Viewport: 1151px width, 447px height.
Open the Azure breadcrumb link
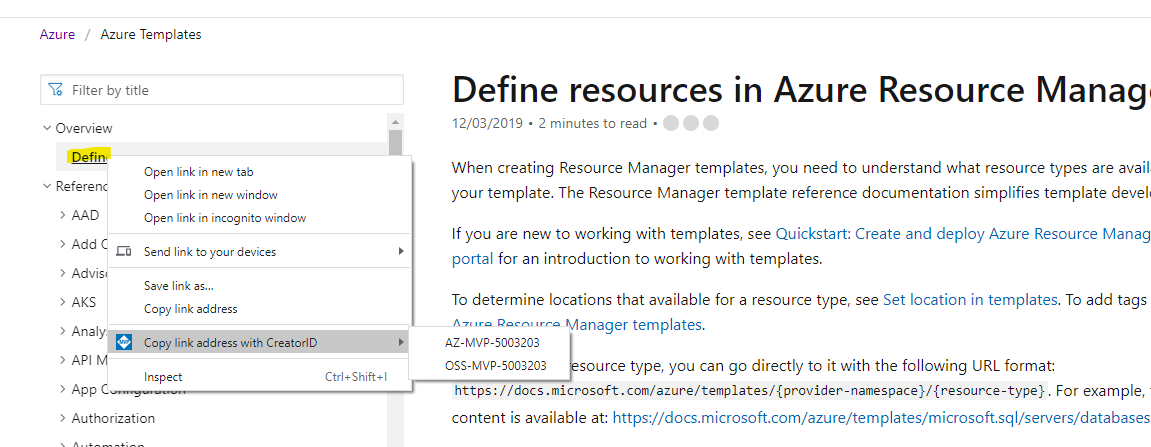point(57,34)
